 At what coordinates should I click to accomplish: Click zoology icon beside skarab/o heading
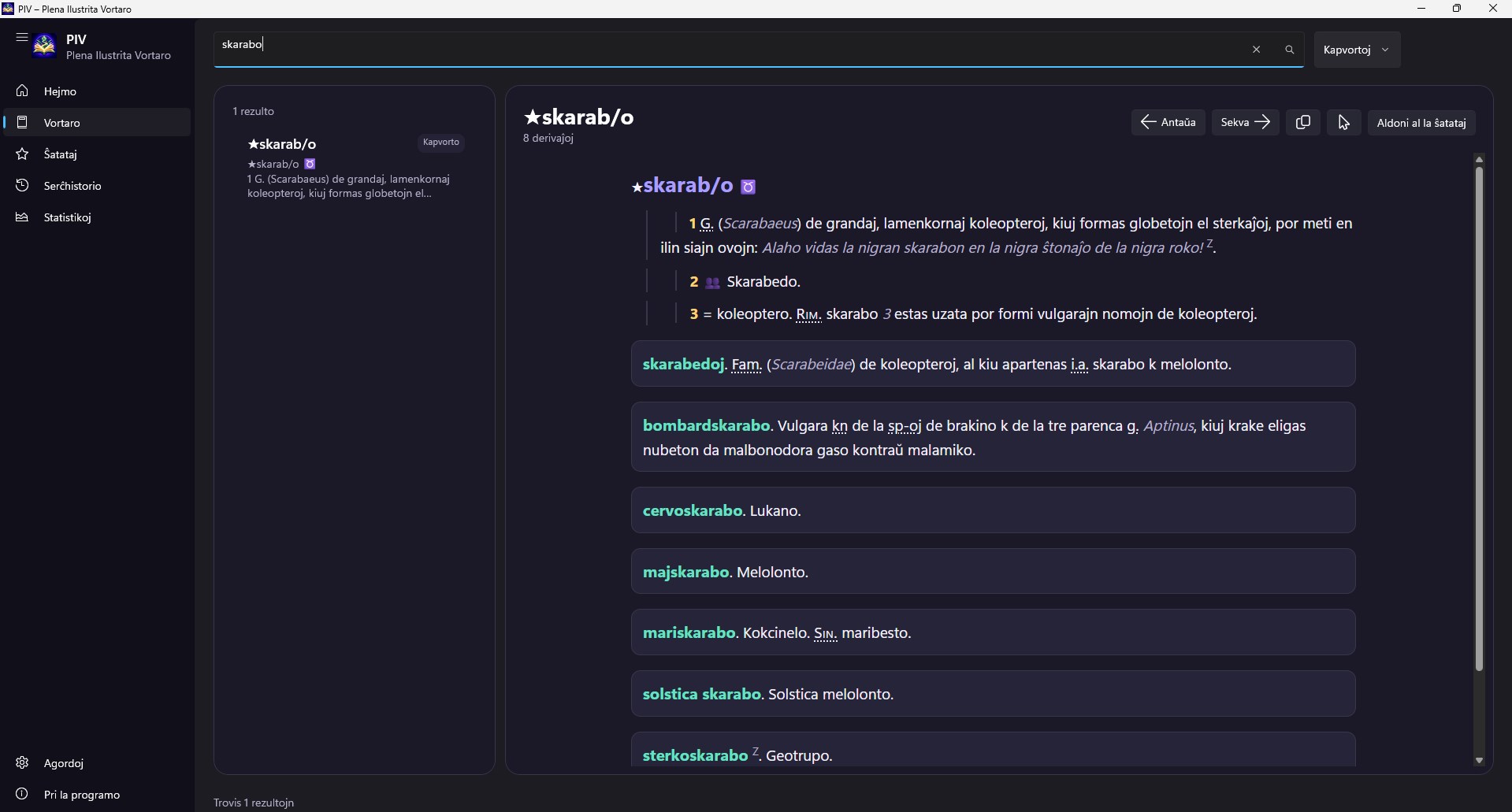pos(749,187)
